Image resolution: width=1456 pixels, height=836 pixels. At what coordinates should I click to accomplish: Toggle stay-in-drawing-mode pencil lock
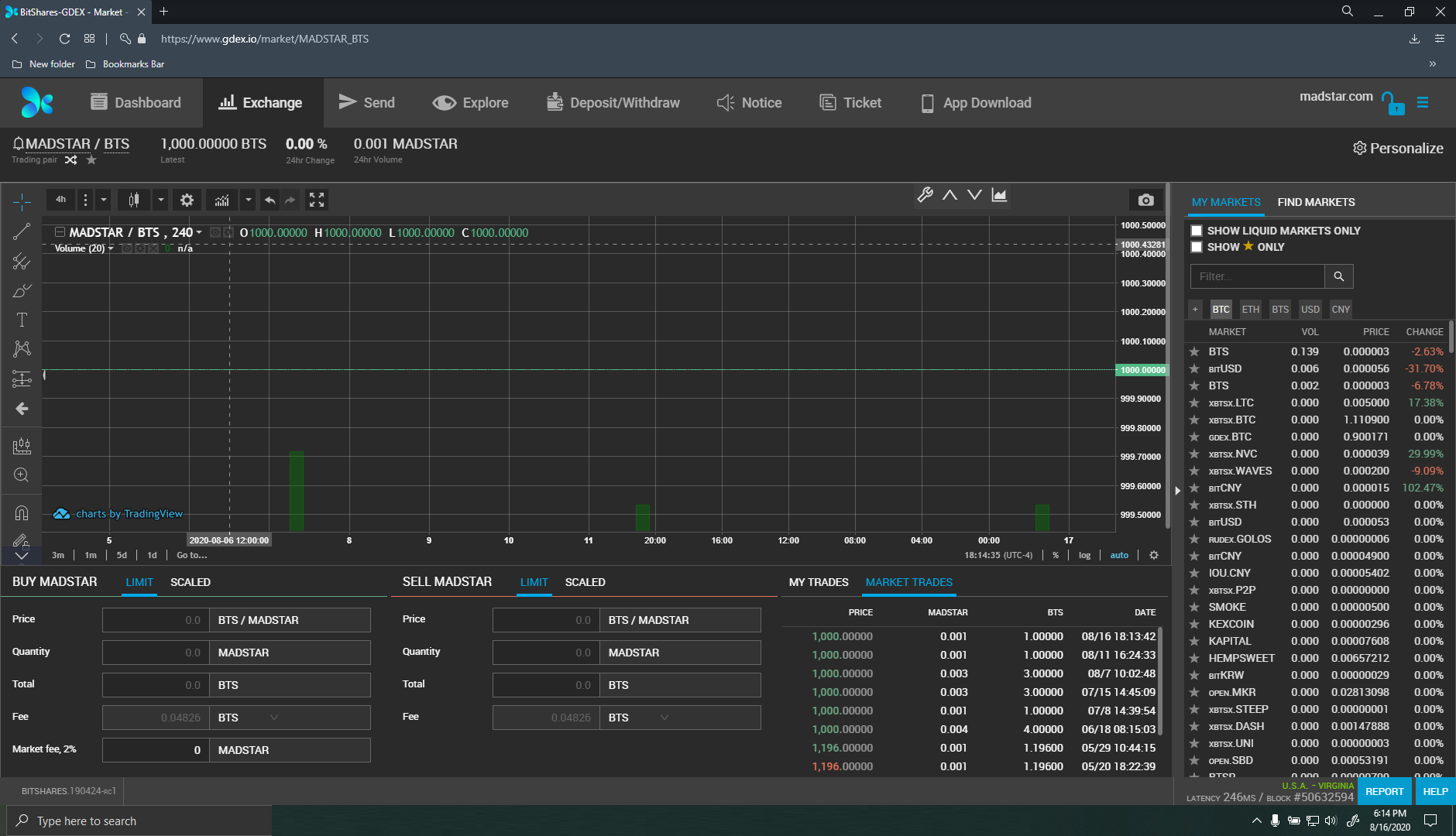(22, 540)
